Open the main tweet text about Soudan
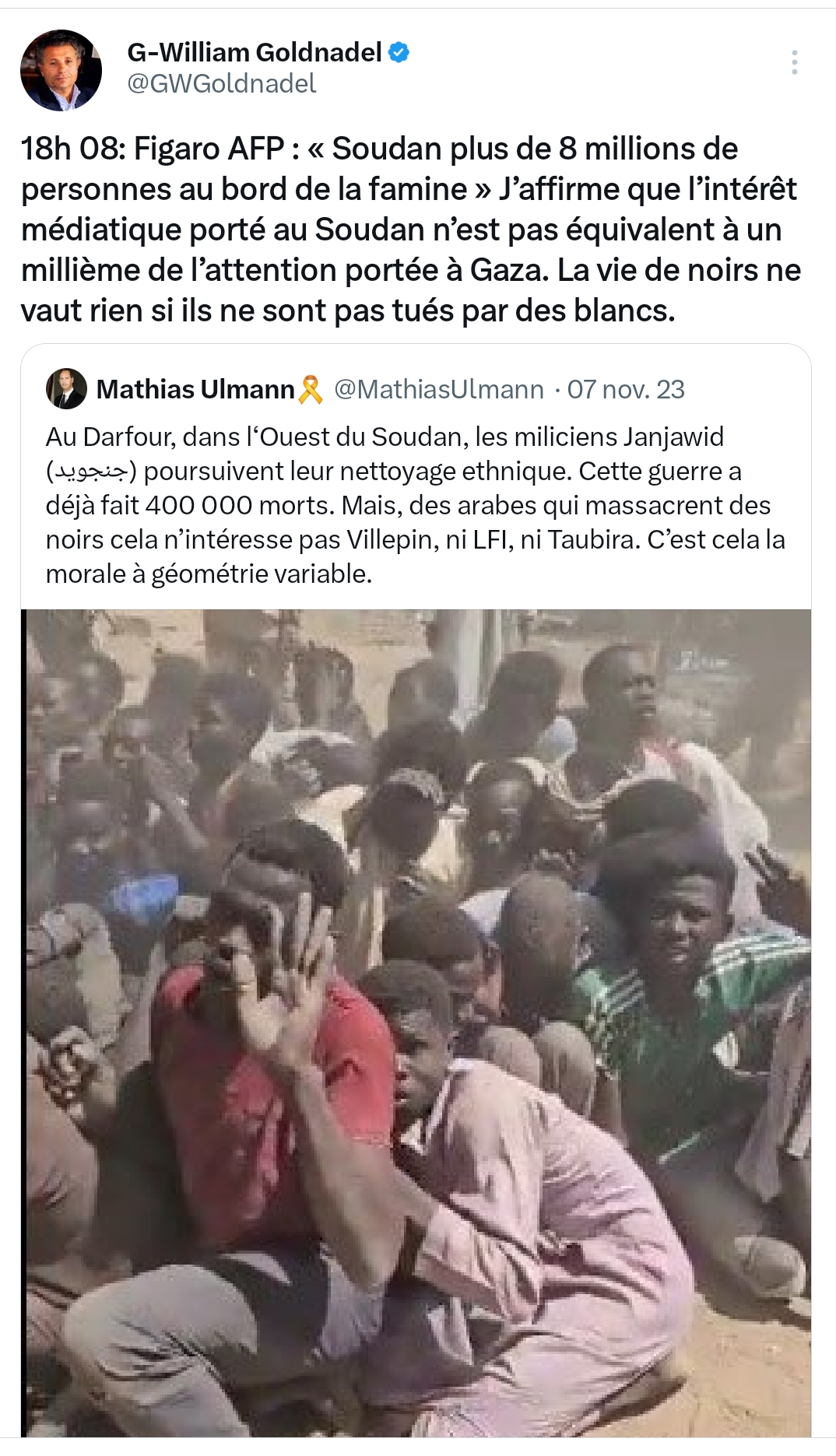Screen dimensions: 836x1456 pos(411,230)
